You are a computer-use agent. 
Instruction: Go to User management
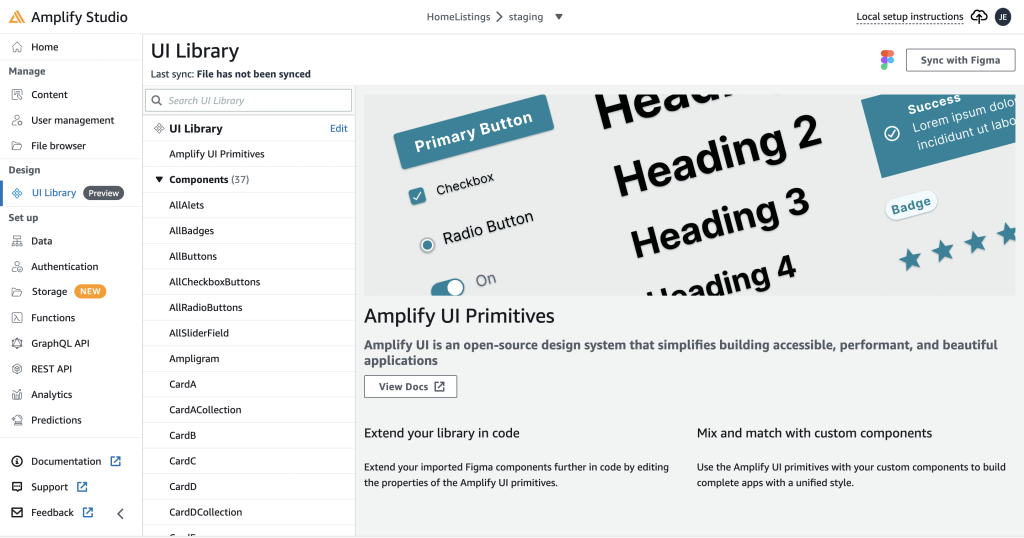click(72, 120)
